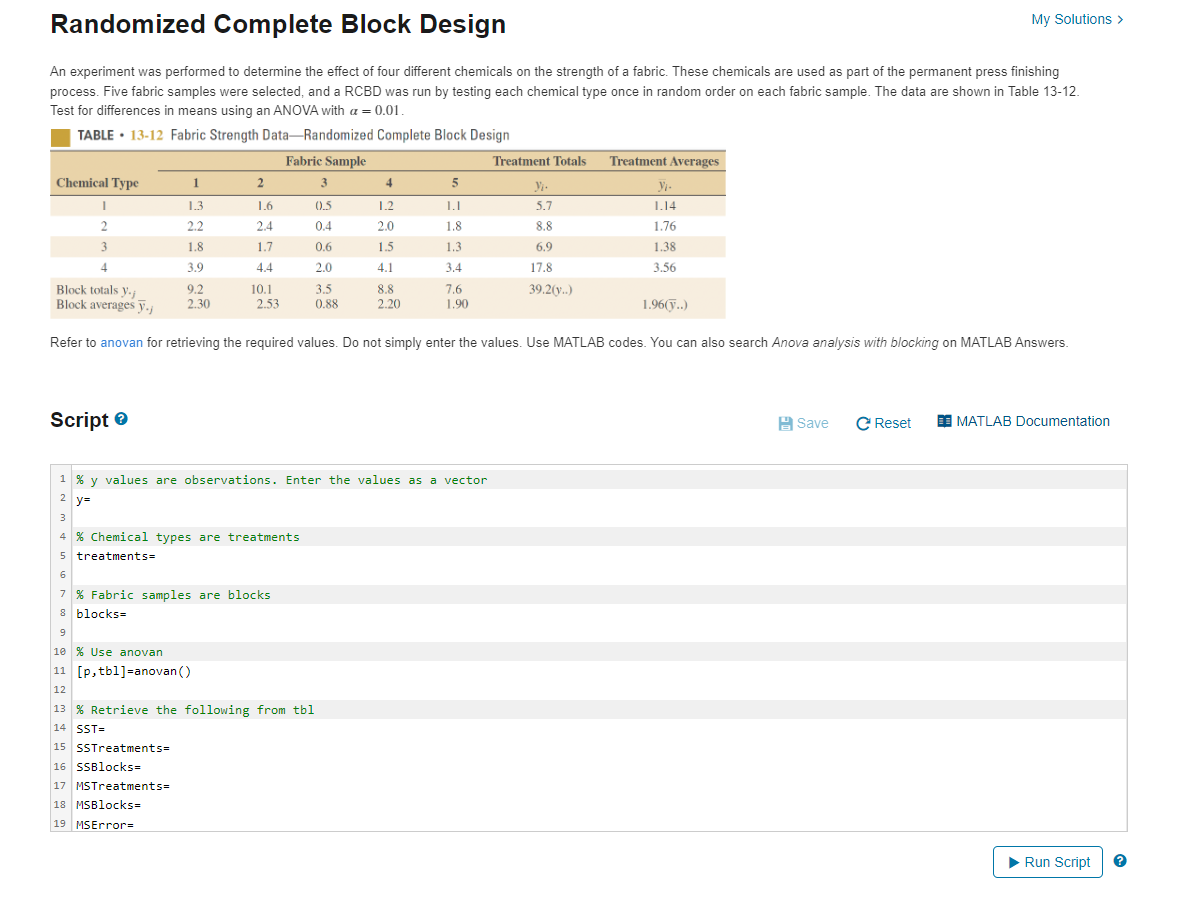Click line number 19 in the gutter
Viewport: 1178px width, 900px height.
62,824
